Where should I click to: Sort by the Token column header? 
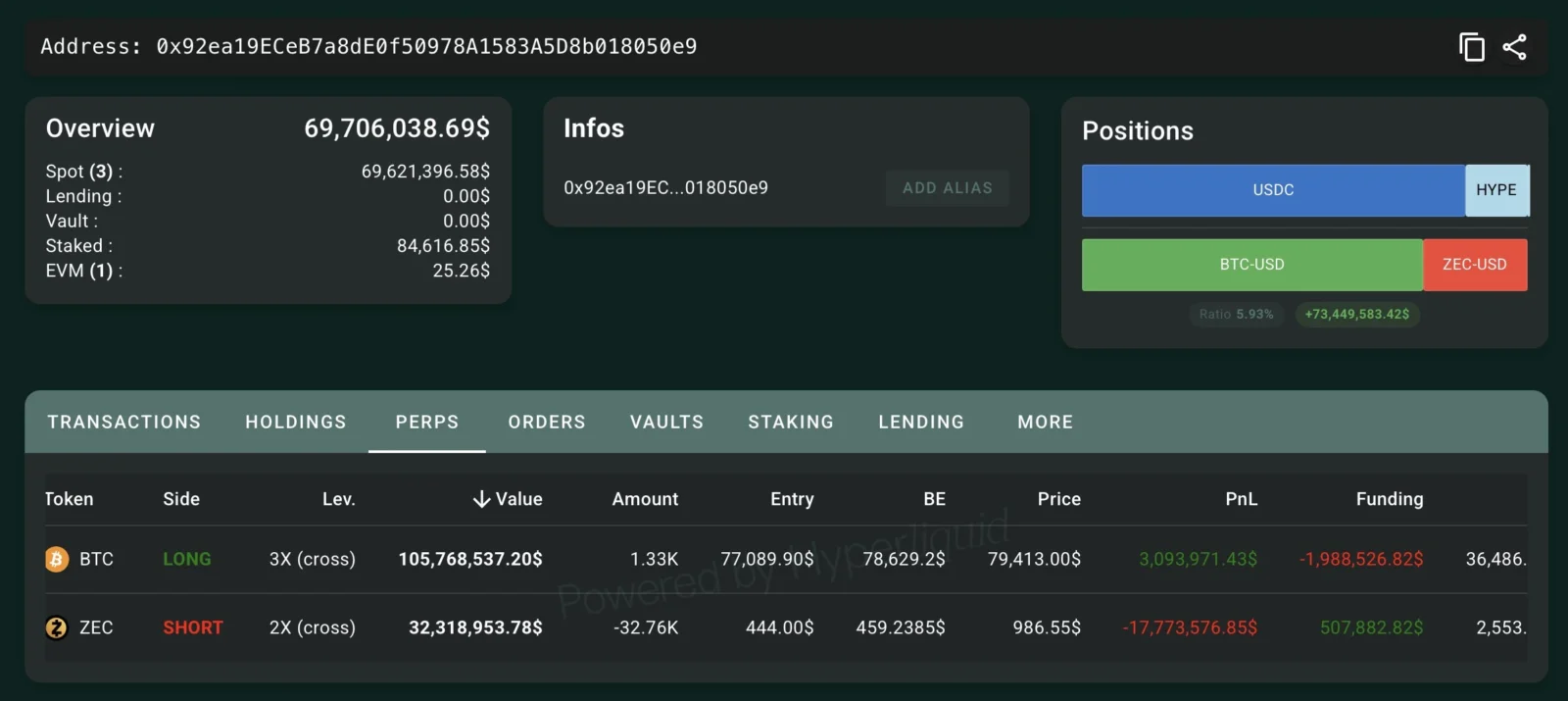pos(69,499)
